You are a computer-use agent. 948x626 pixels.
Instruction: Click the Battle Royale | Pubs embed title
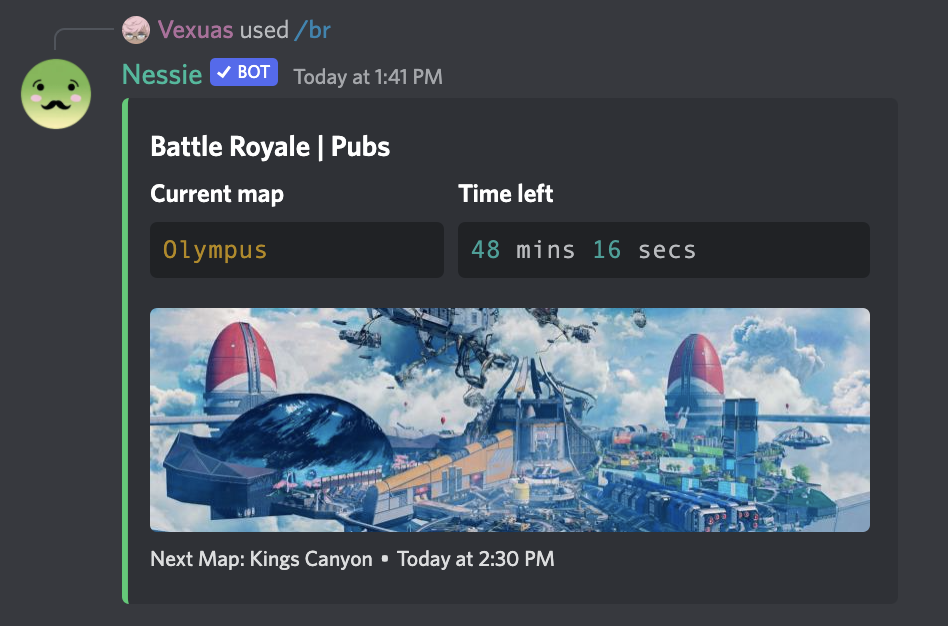(270, 146)
